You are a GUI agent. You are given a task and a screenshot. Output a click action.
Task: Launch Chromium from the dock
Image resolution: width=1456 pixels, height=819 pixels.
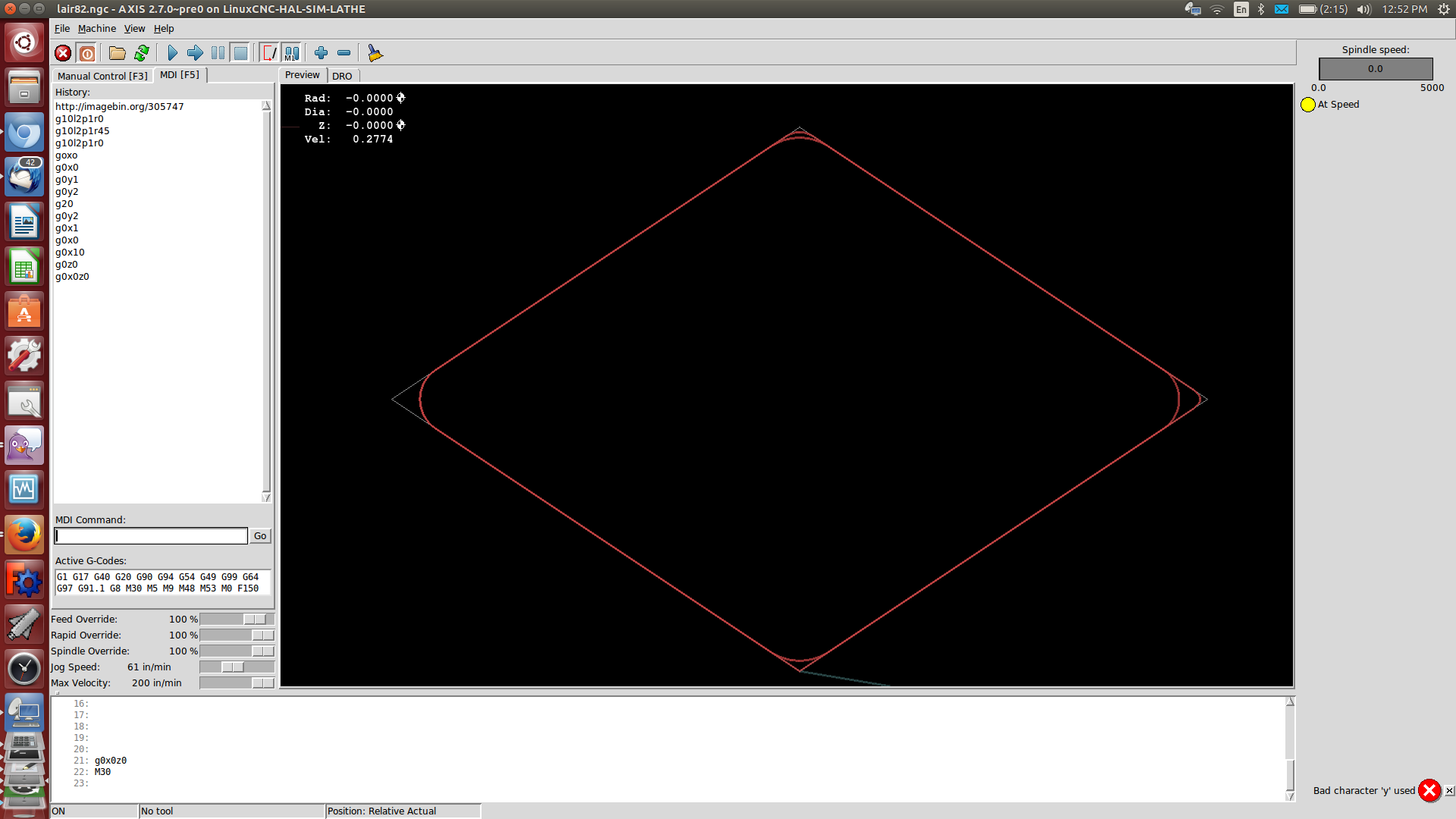click(24, 133)
